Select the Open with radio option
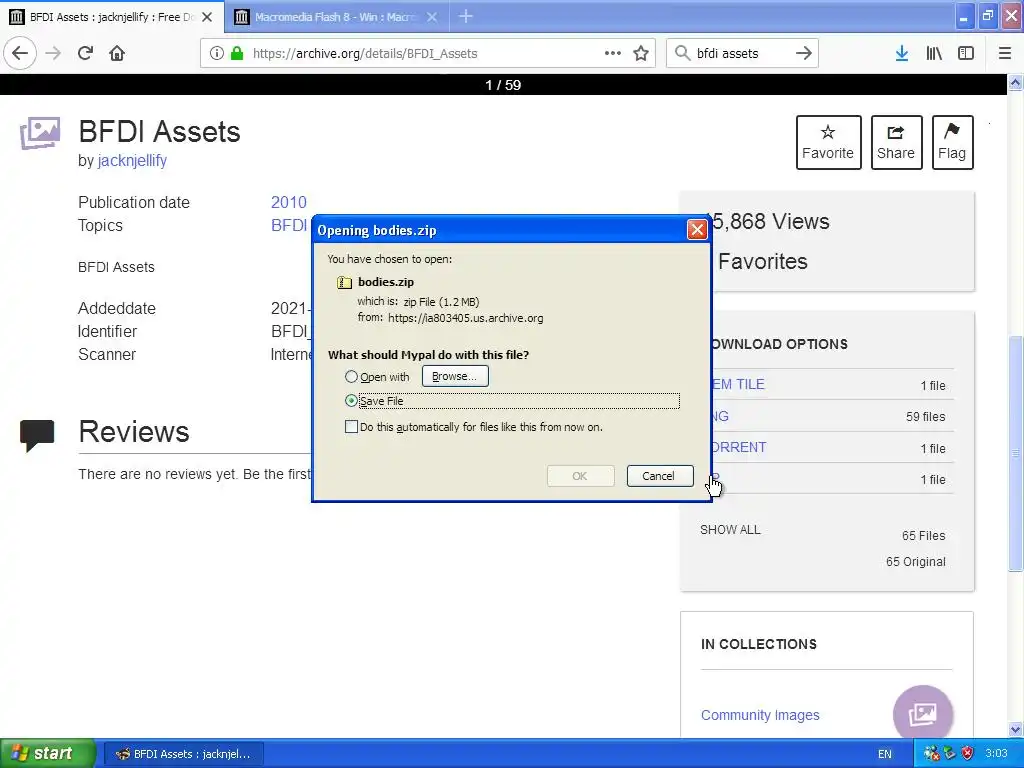This screenshot has width=1024, height=768. (351, 377)
